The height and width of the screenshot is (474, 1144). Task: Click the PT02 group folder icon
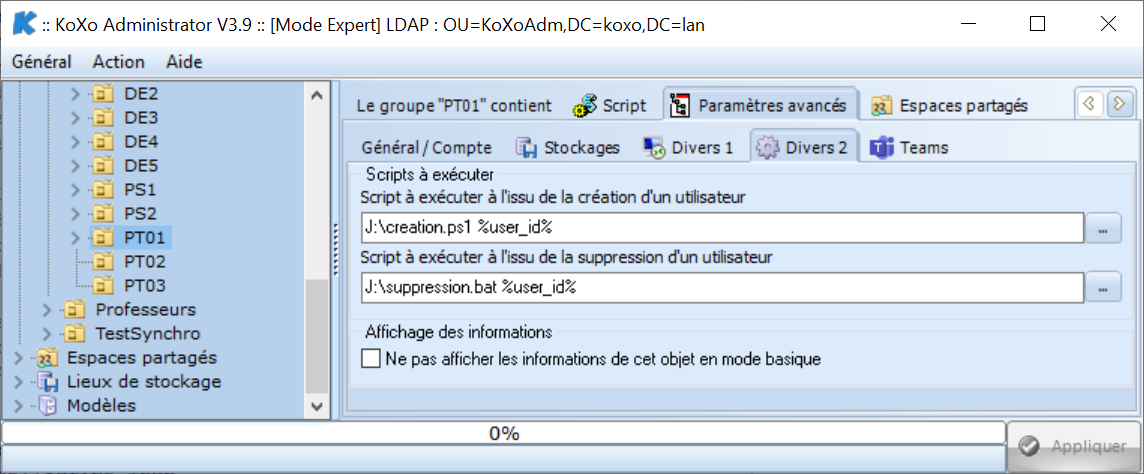[104, 261]
